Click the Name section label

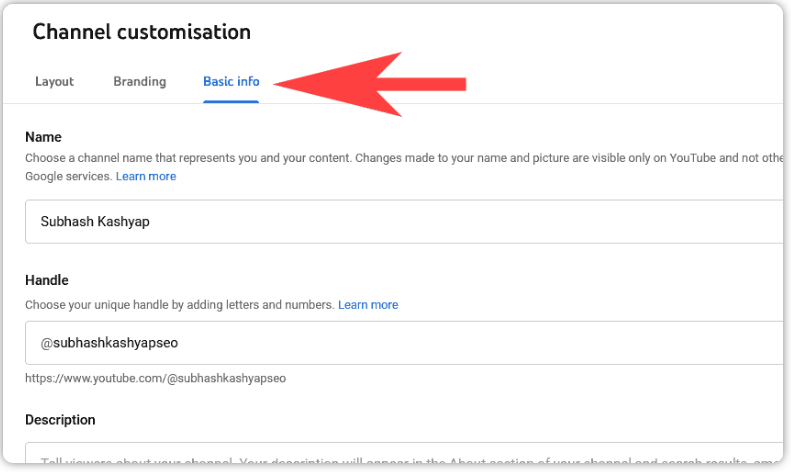click(43, 137)
